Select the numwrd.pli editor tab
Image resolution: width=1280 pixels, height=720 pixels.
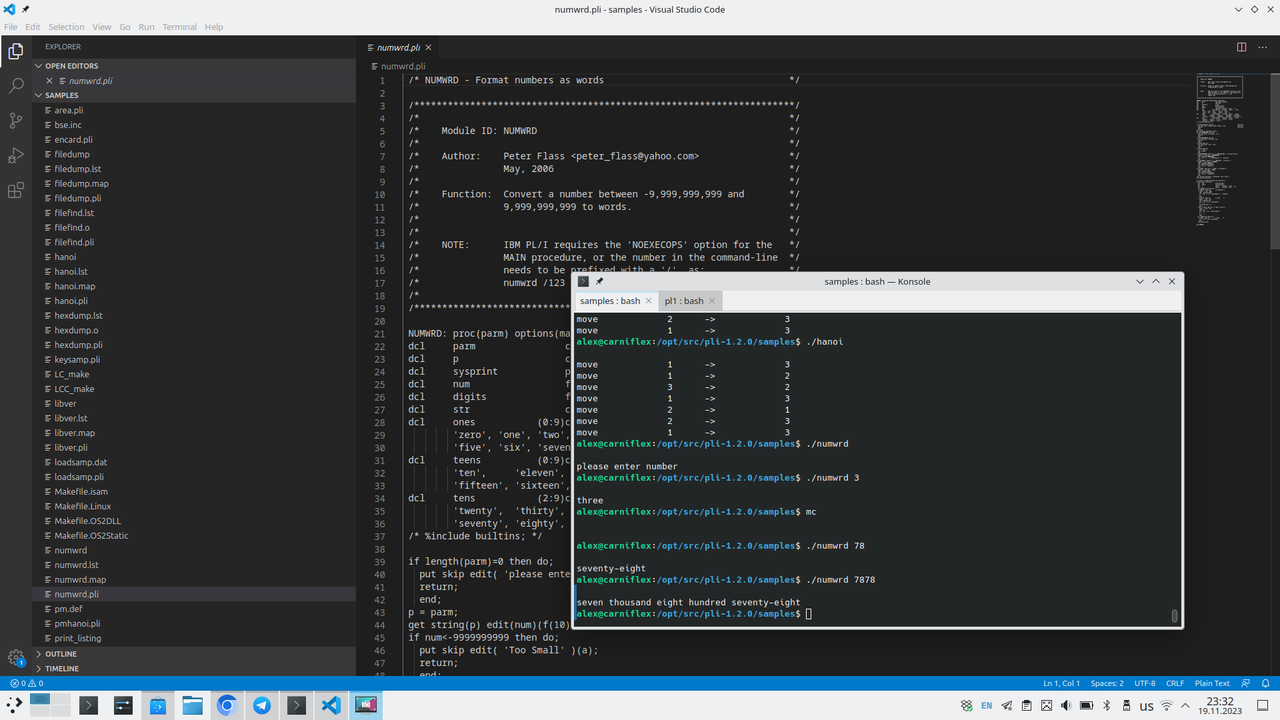click(400, 47)
